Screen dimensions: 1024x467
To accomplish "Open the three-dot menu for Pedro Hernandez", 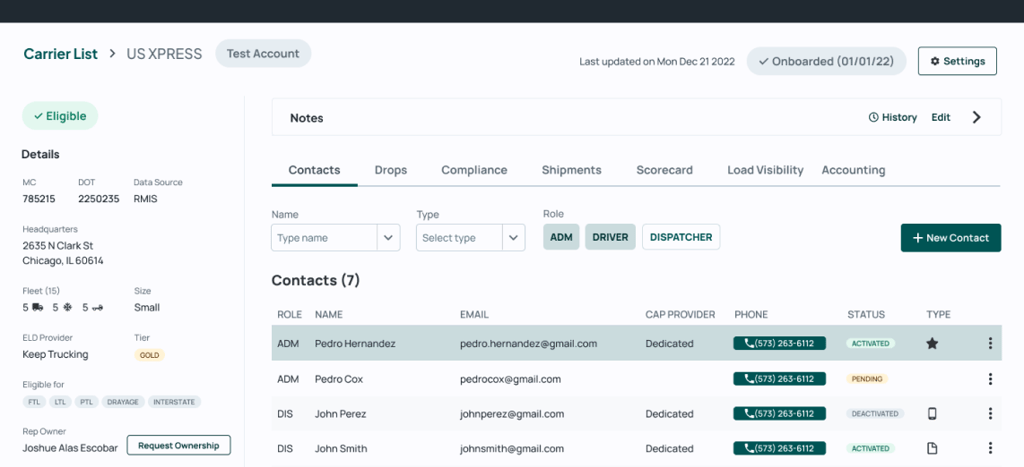I will (990, 344).
